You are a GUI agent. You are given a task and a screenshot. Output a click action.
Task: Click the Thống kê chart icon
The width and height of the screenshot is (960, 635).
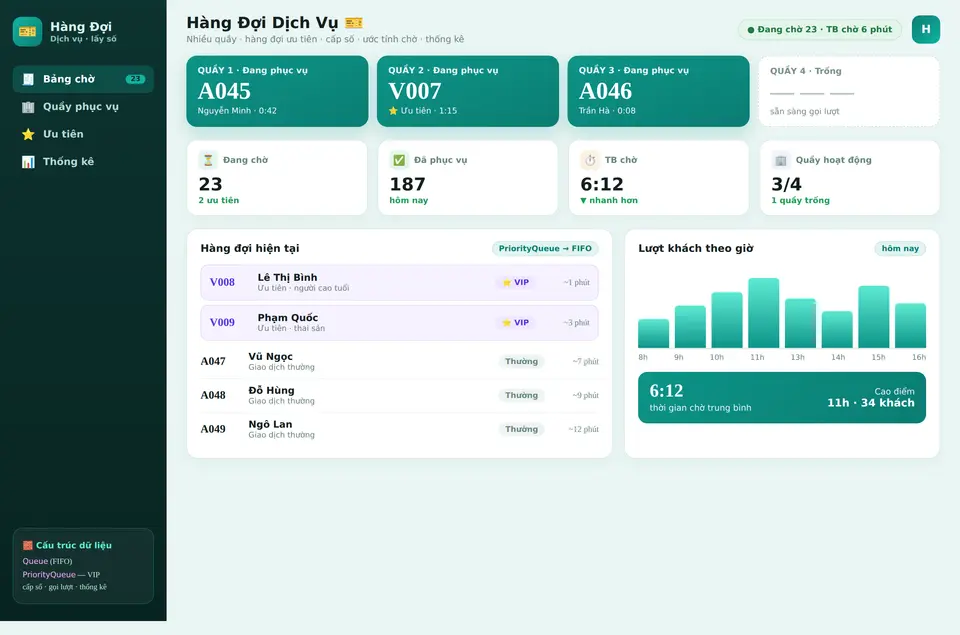click(x=28, y=162)
